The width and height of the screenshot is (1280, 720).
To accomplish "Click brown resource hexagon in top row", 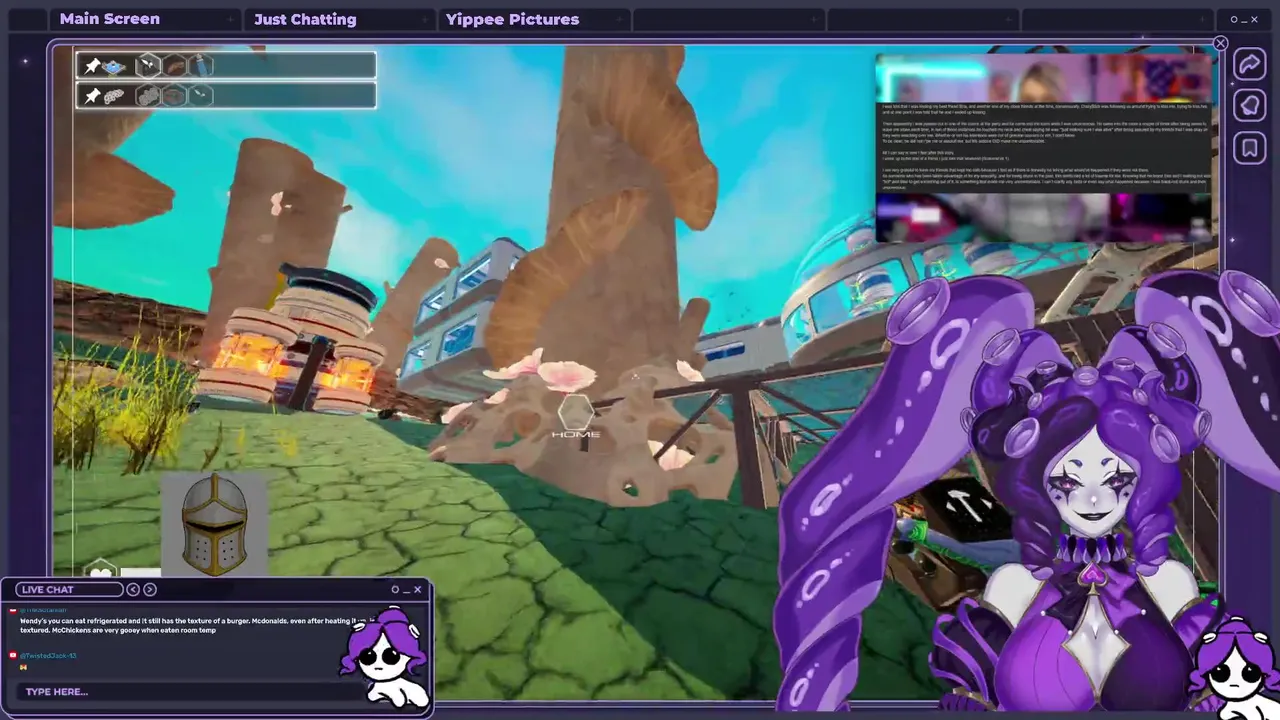I will point(175,67).
